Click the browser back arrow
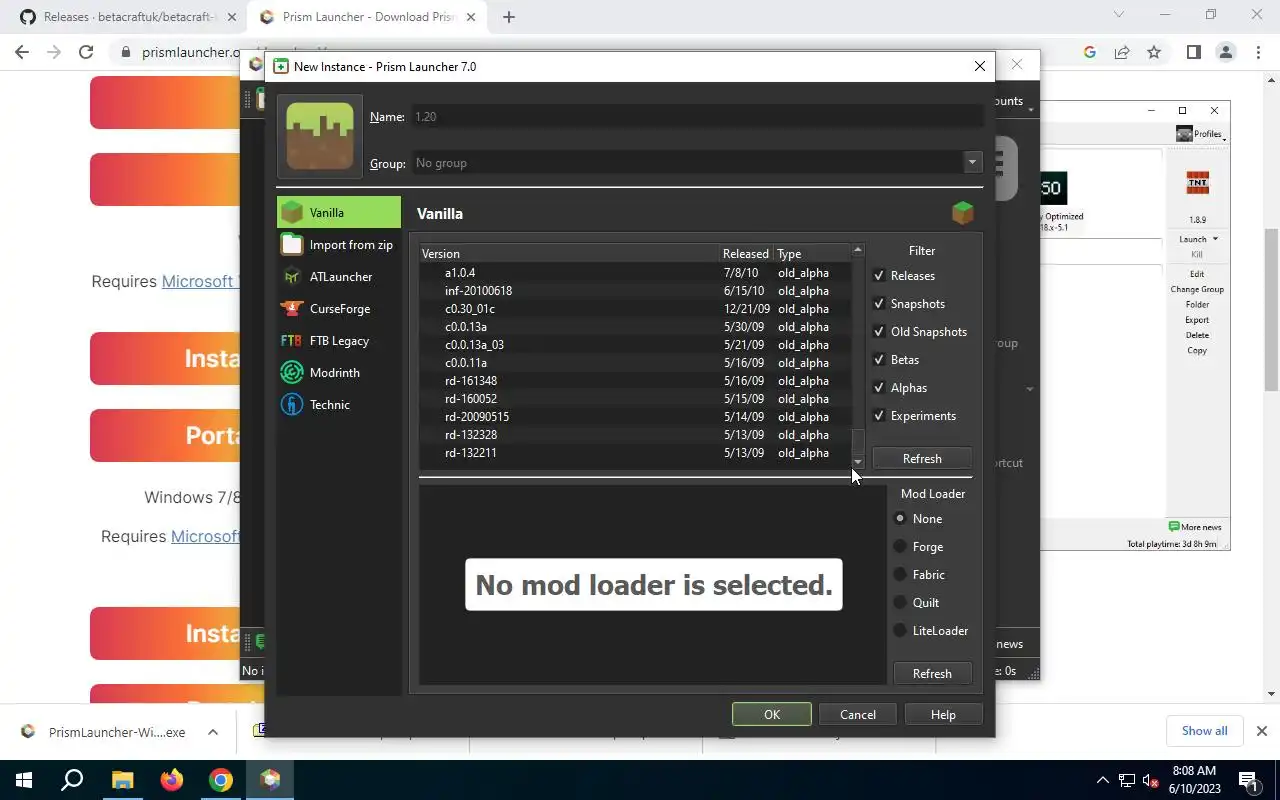This screenshot has width=1280, height=800. pos(22,52)
